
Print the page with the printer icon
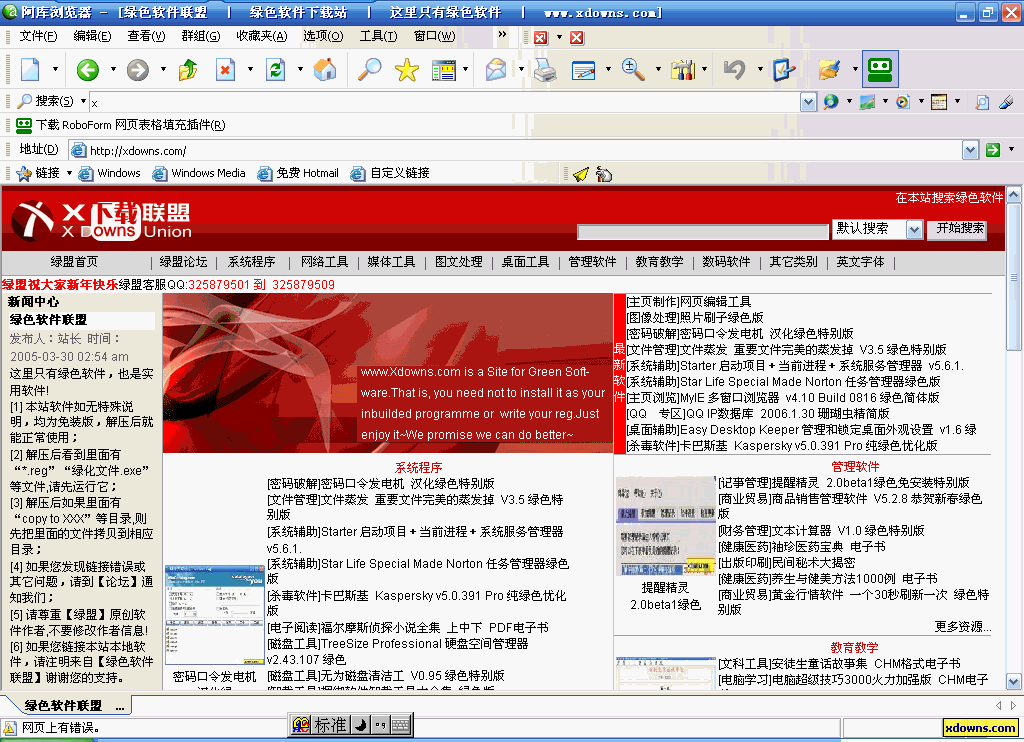(x=545, y=69)
